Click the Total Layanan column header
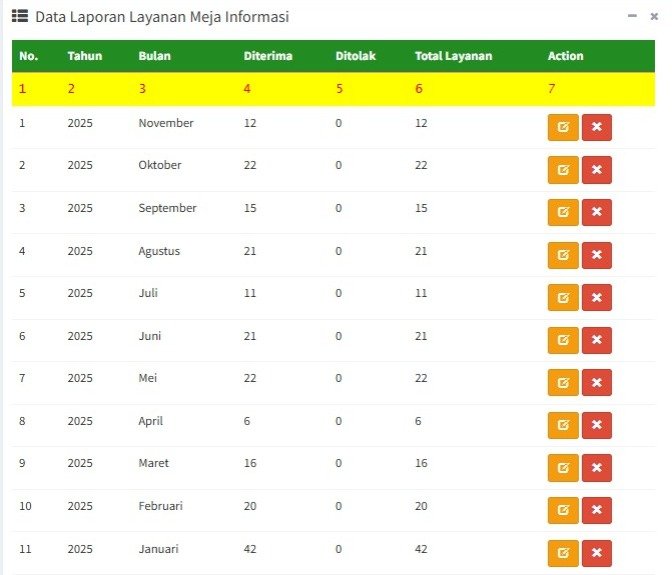 tap(453, 56)
